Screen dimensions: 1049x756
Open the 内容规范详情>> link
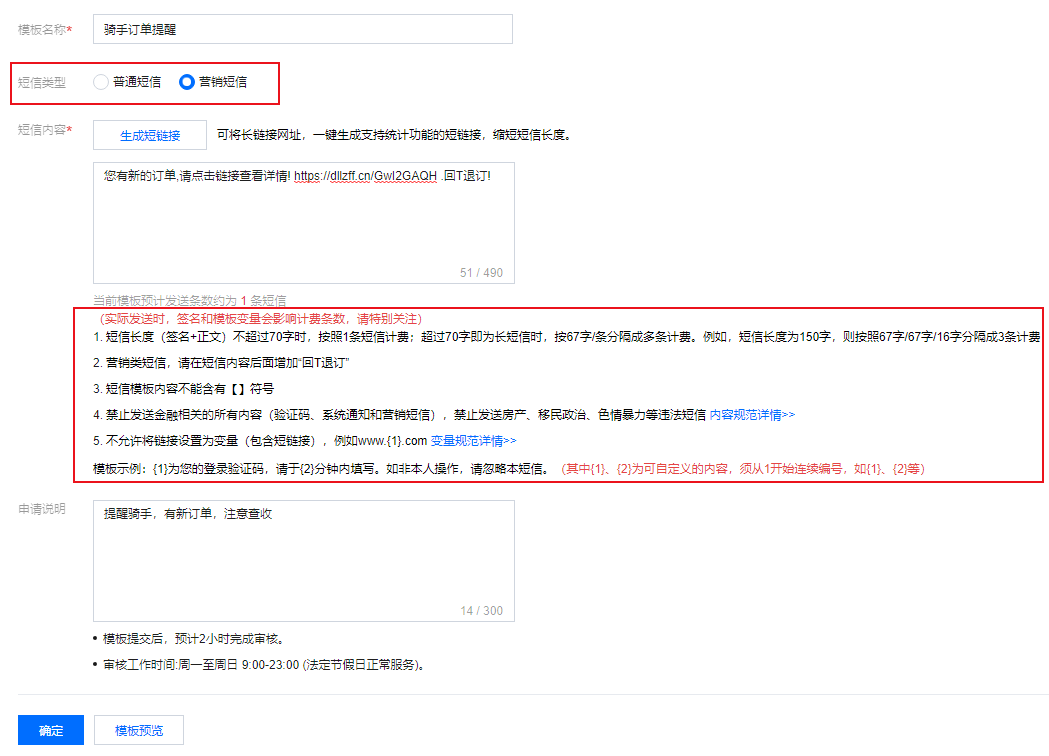point(752,415)
